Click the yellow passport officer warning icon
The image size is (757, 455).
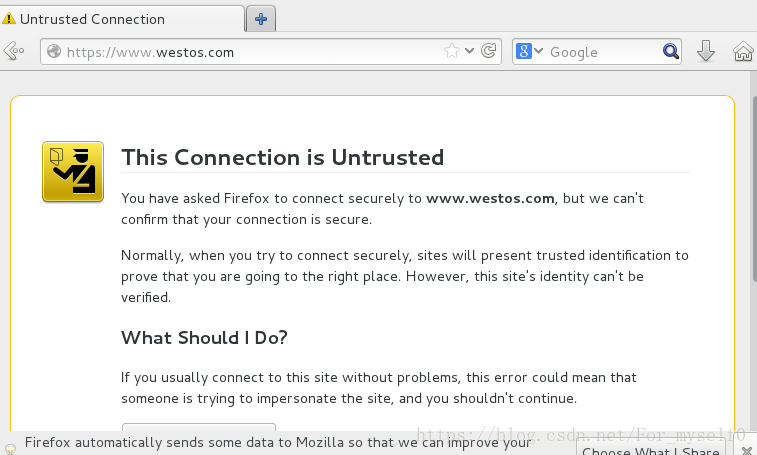click(x=73, y=171)
